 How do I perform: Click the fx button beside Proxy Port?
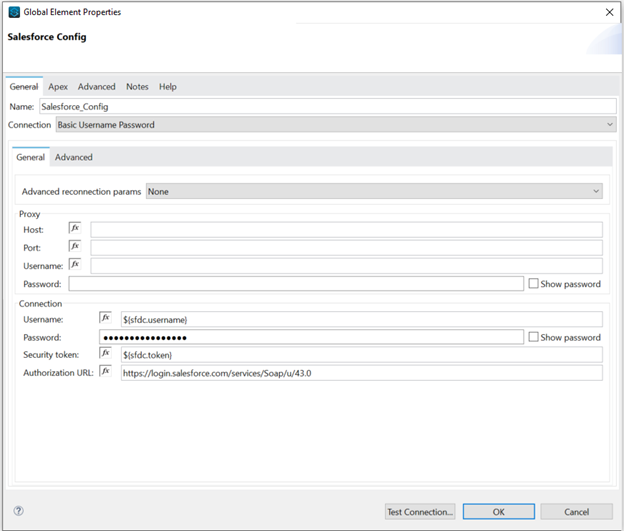coord(75,247)
